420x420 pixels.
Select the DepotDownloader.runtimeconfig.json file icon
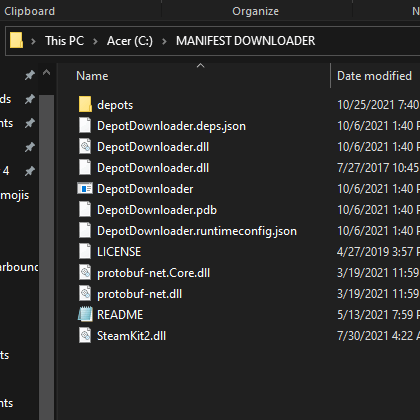pyautogui.click(x=85, y=231)
